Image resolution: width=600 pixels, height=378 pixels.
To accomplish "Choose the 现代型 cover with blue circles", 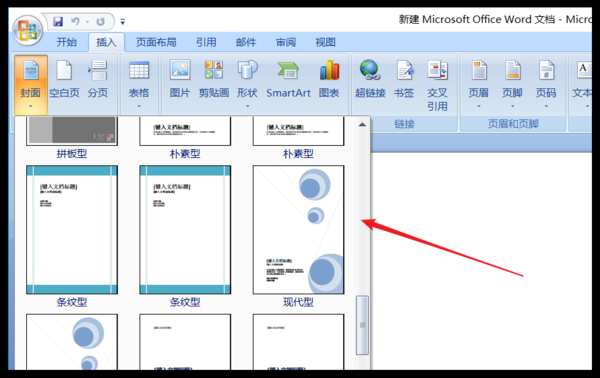I will tap(298, 230).
